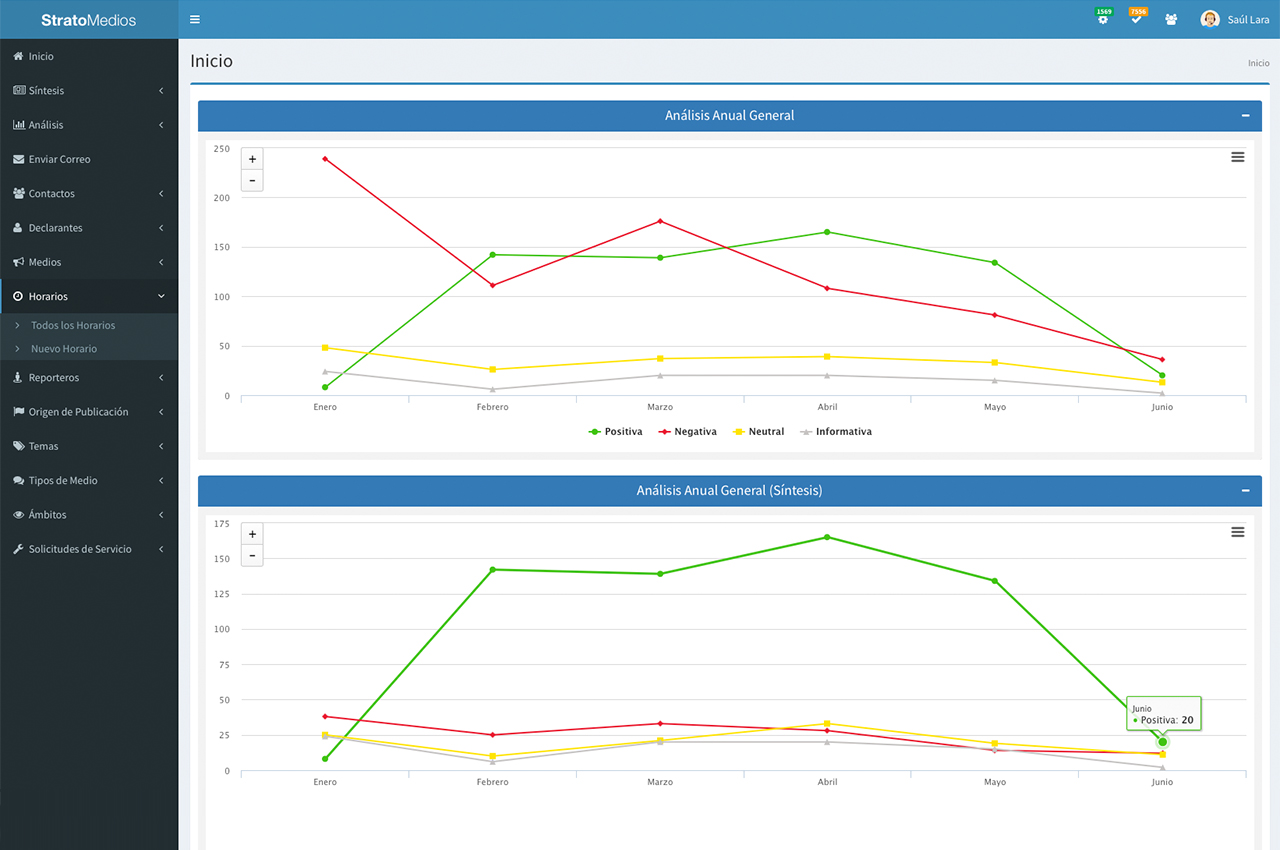Open Todos los Horarios submenu item
The height and width of the screenshot is (850, 1280).
(73, 326)
